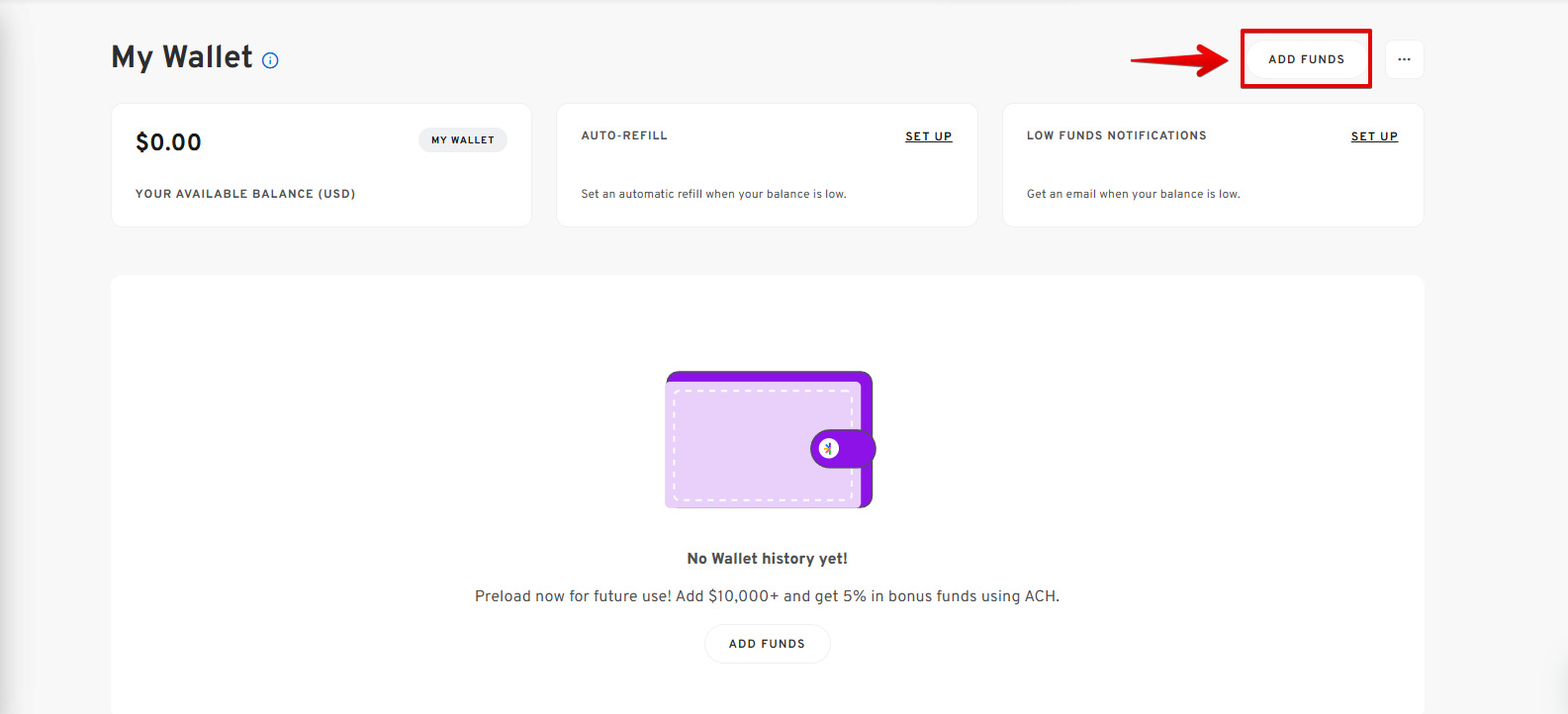The image size is (1568, 714).
Task: Click the AUTO-REFILL card title
Action: click(624, 135)
